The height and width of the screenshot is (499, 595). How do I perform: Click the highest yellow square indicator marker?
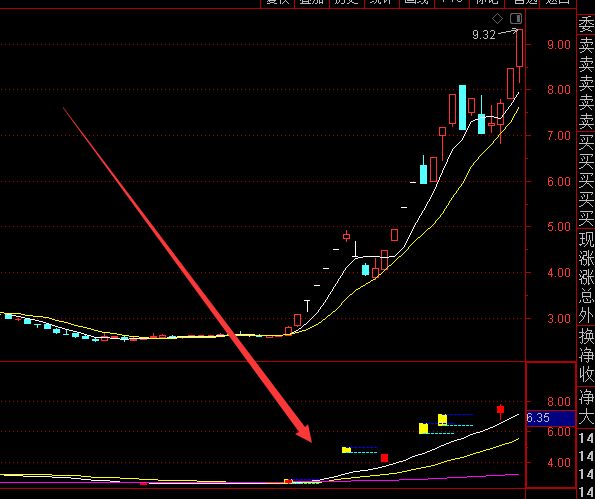coord(442,420)
